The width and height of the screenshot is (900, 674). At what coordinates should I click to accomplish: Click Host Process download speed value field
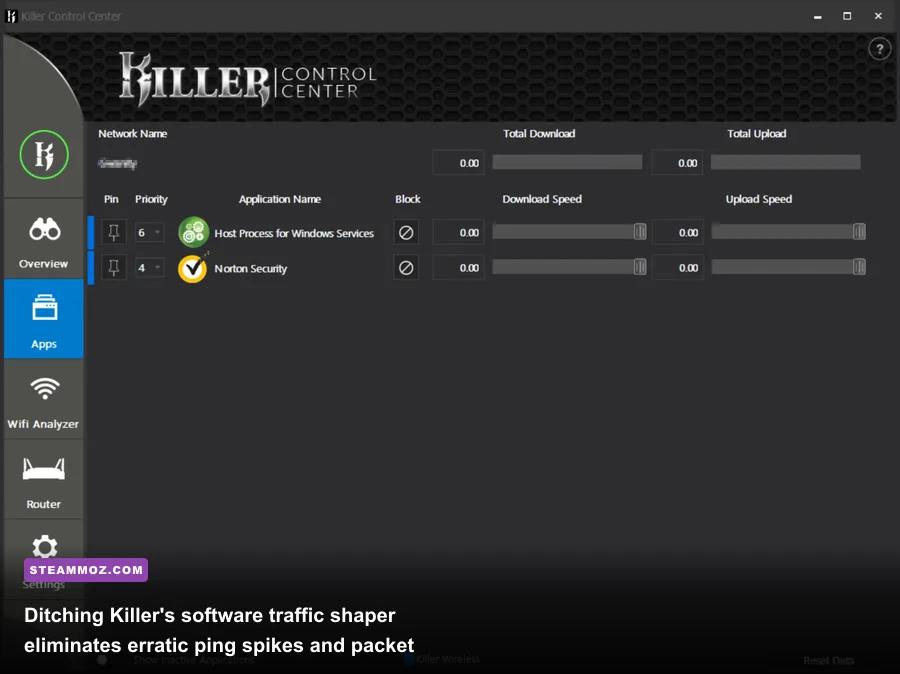click(458, 233)
